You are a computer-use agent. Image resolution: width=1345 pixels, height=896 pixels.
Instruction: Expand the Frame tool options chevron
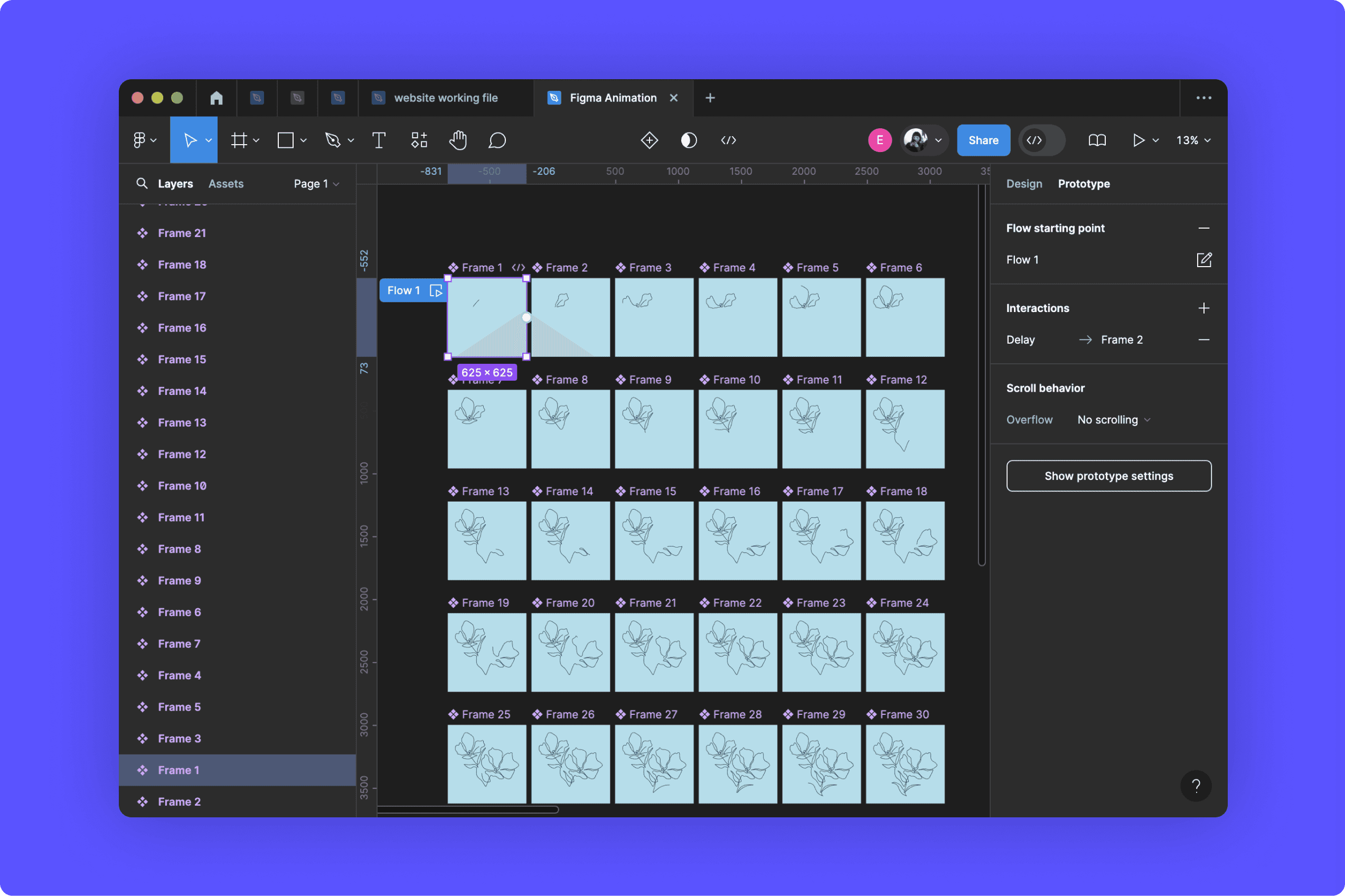[x=256, y=140]
